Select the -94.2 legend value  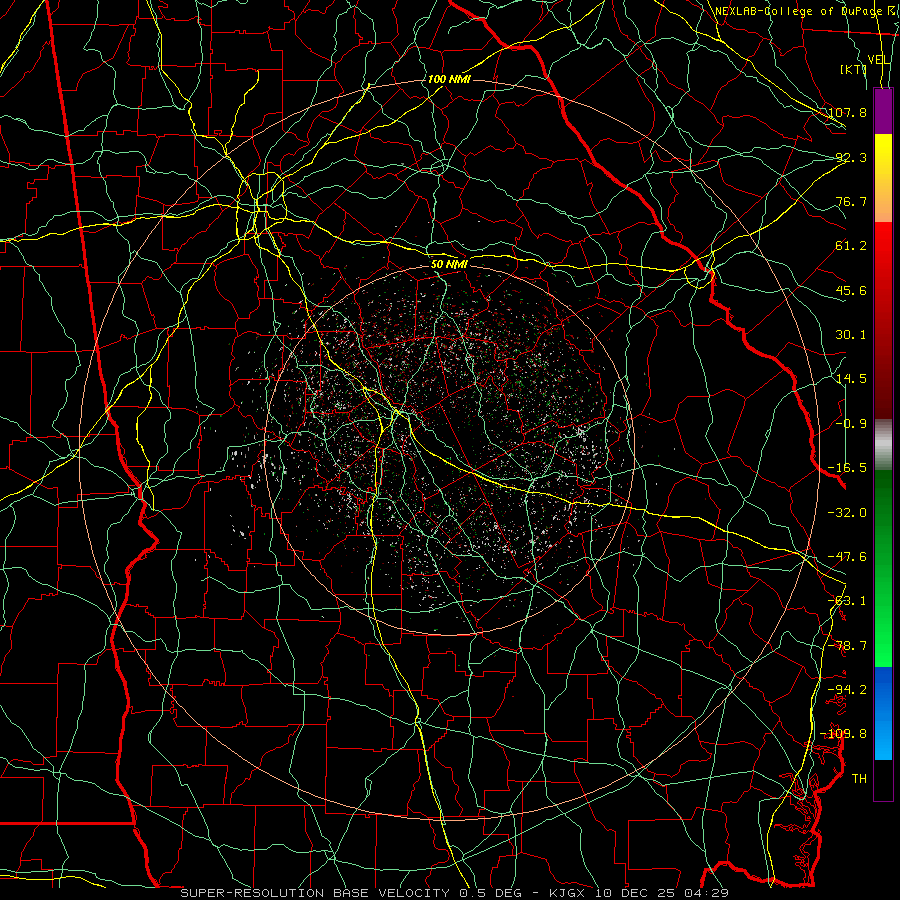[x=847, y=690]
